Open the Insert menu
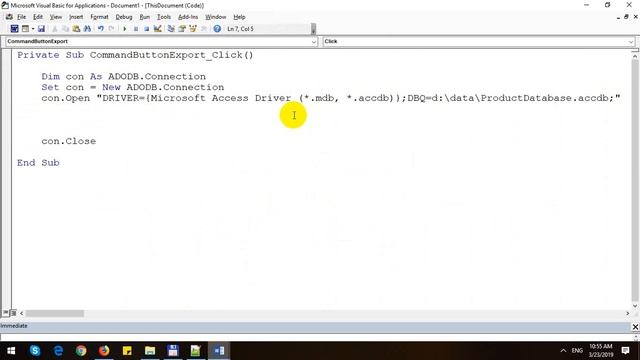640x360 pixels. pyautogui.click(x=76, y=17)
